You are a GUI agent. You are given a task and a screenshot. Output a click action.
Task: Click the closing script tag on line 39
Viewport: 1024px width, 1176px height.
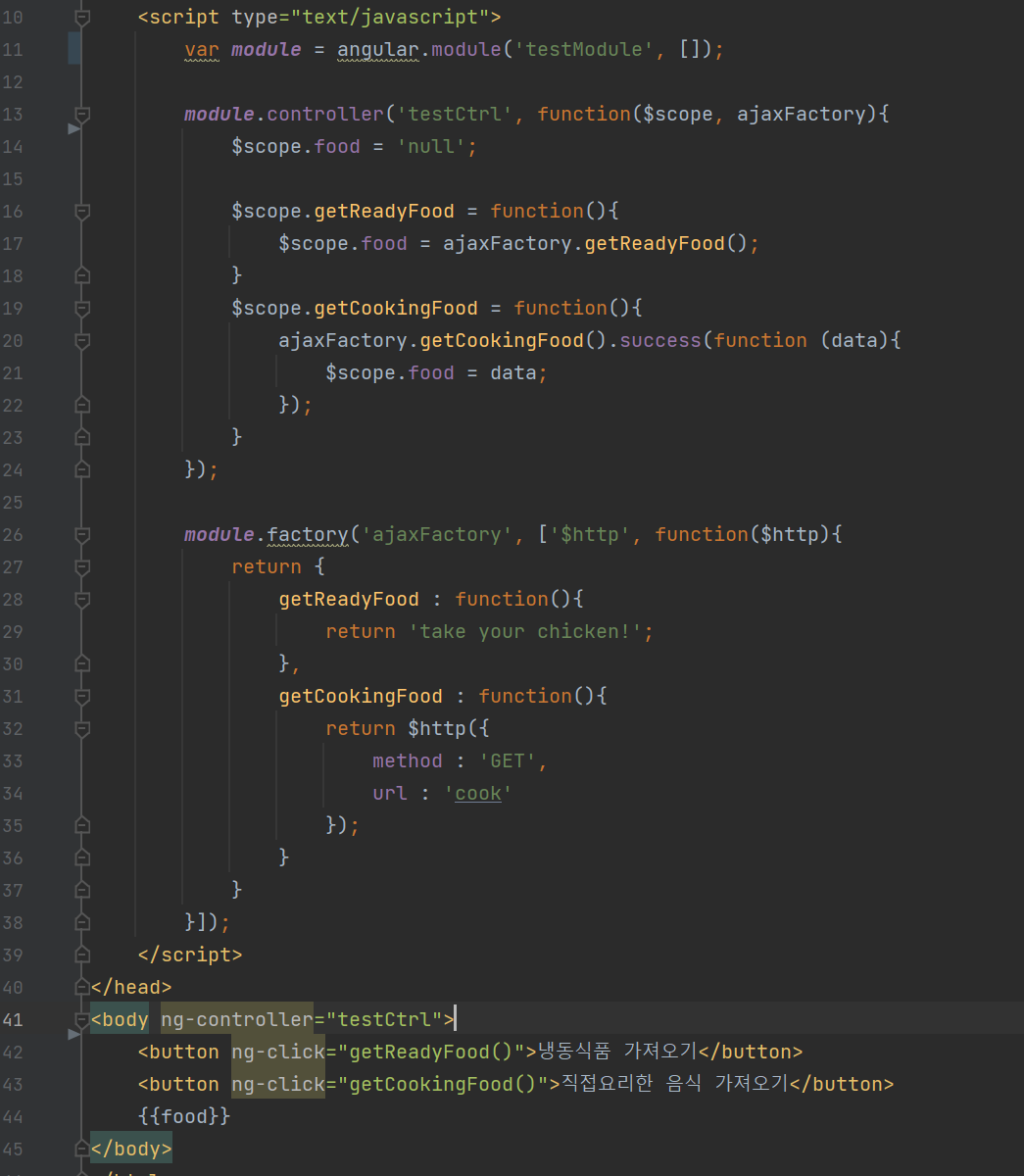point(189,955)
